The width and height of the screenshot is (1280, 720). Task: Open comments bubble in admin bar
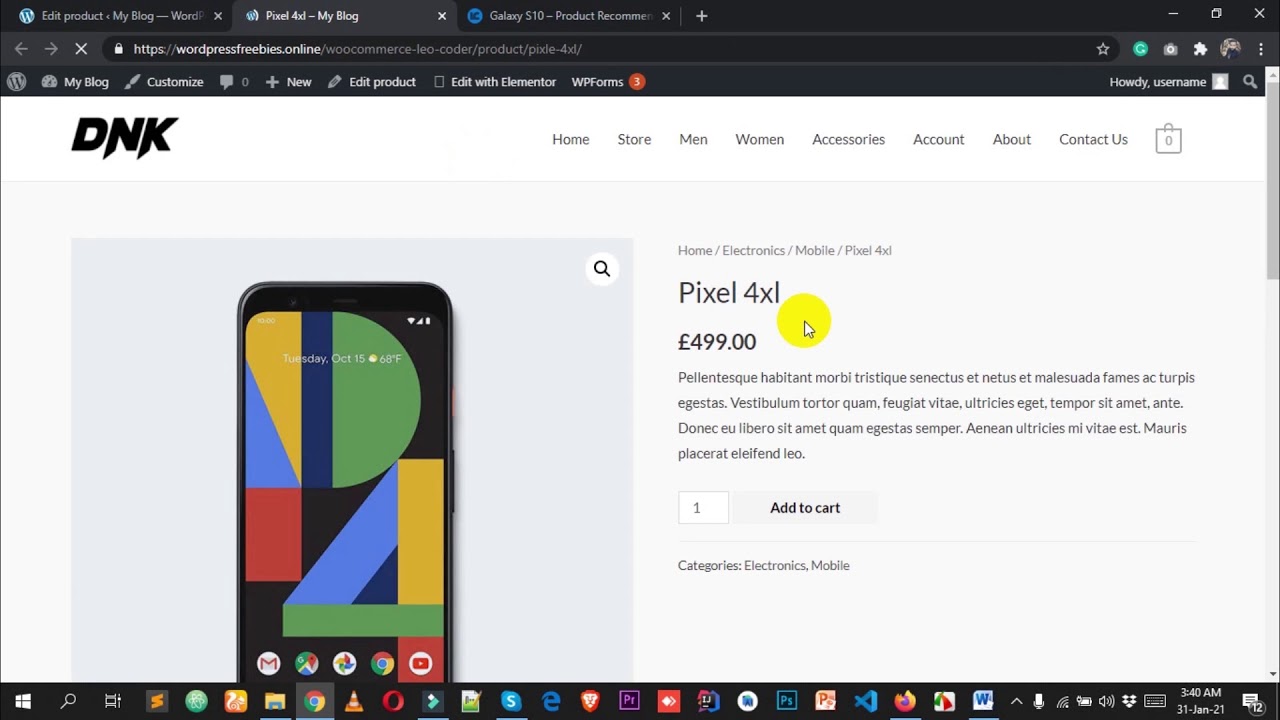click(x=234, y=82)
